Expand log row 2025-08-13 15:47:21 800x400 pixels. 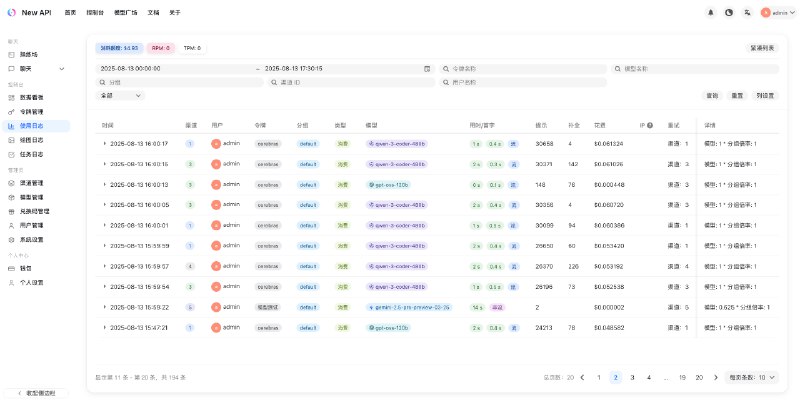pos(105,328)
